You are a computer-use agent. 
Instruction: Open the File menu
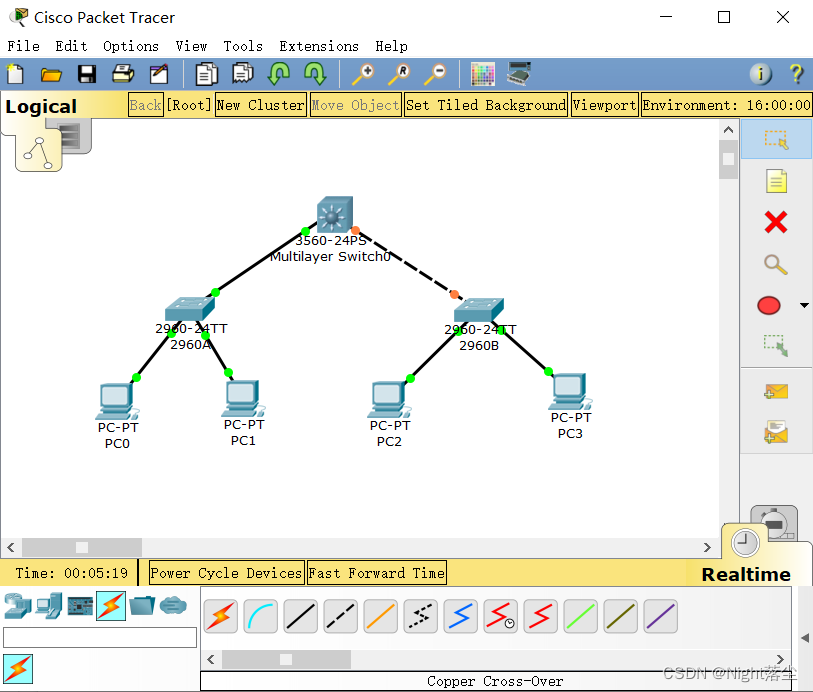click(x=23, y=46)
